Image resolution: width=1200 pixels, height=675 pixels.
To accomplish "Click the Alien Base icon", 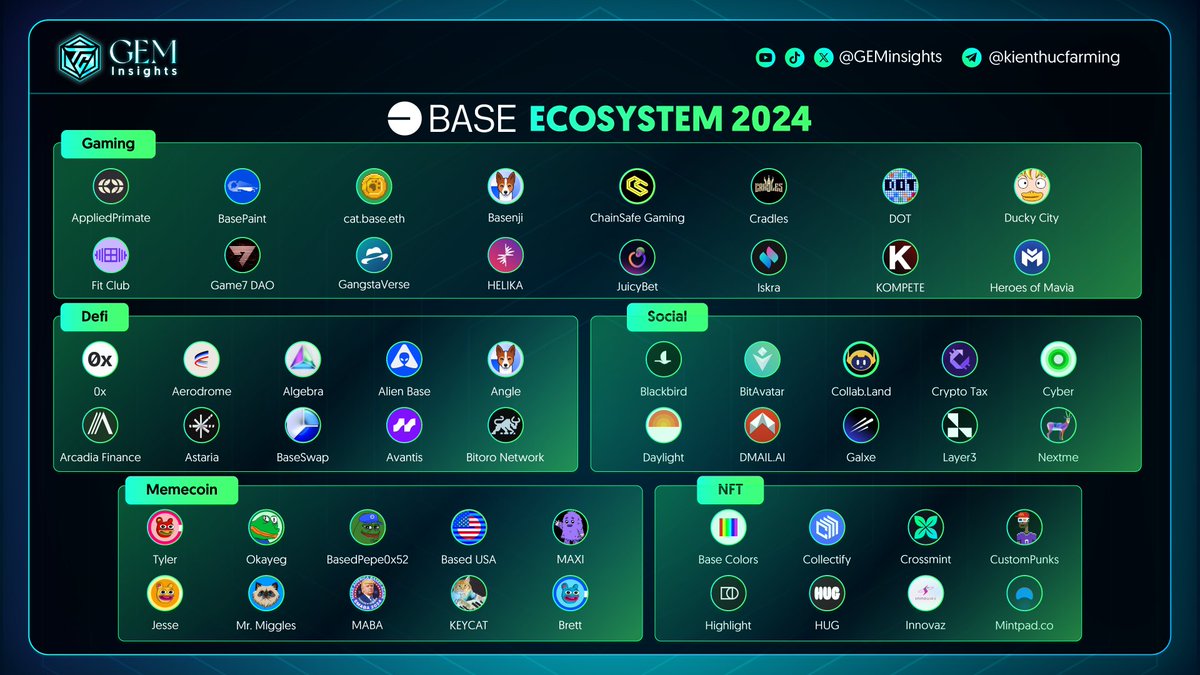I will coord(404,359).
